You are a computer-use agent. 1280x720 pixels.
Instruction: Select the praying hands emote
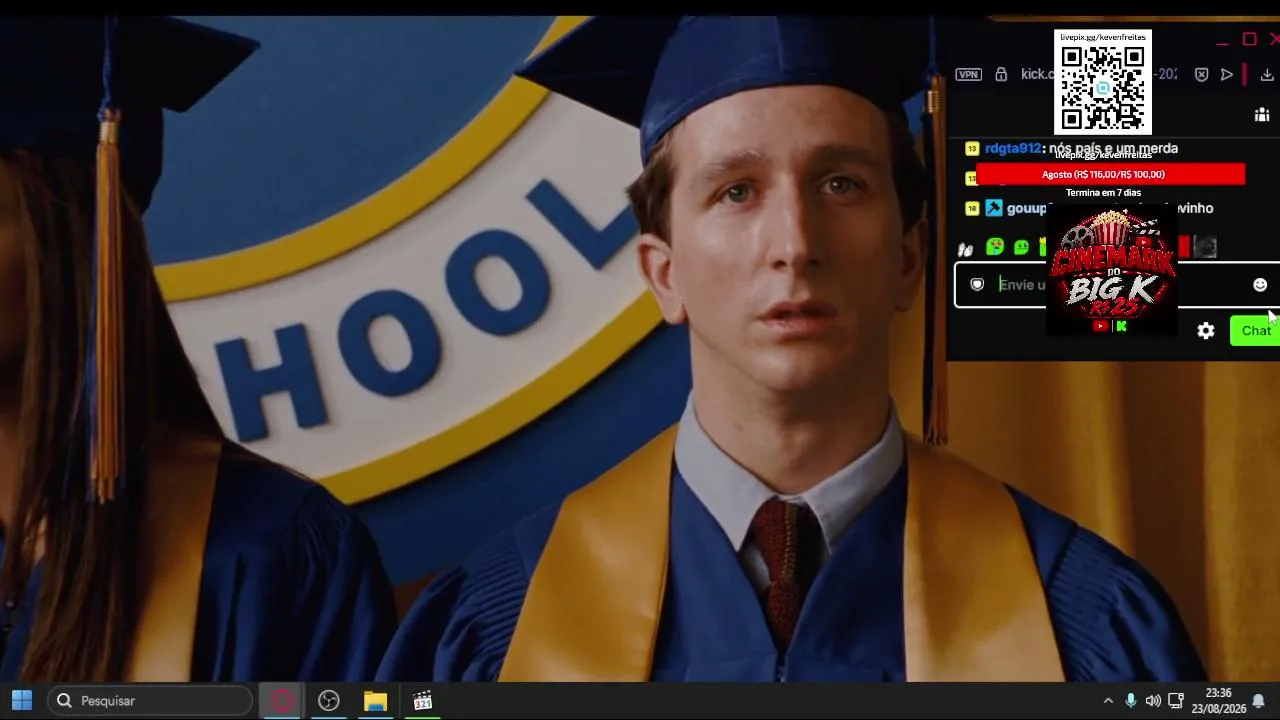point(966,248)
